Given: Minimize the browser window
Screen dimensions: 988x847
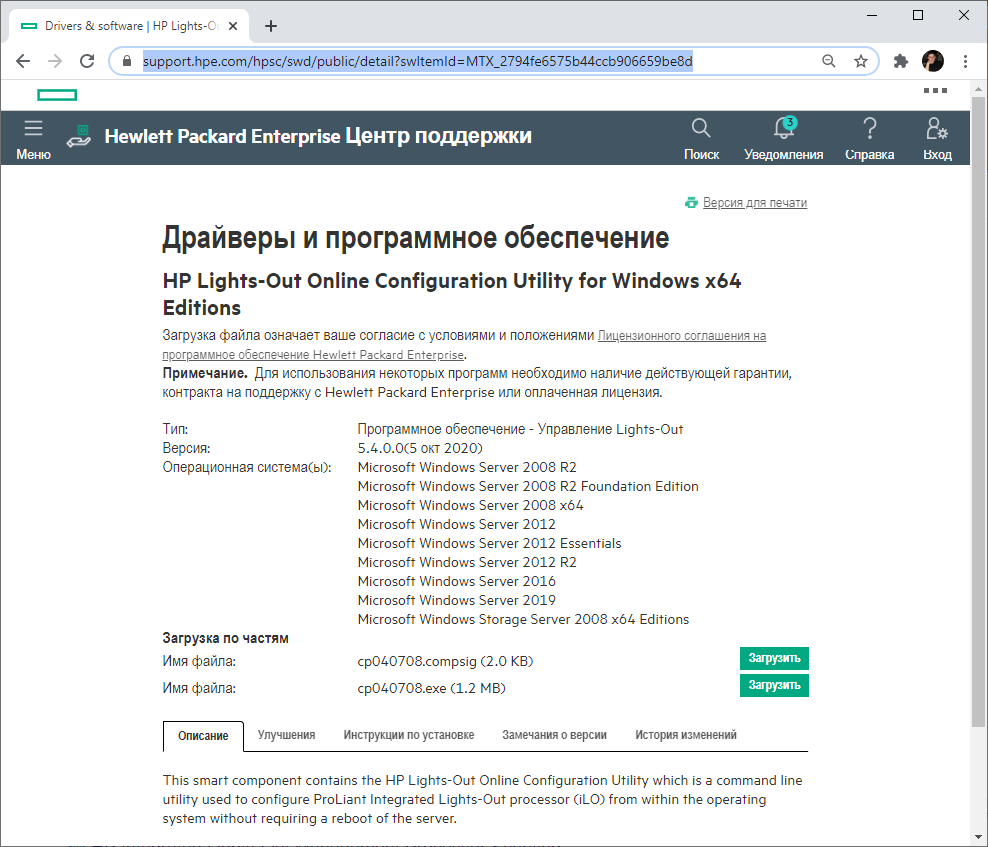Looking at the screenshot, I should pos(872,15).
